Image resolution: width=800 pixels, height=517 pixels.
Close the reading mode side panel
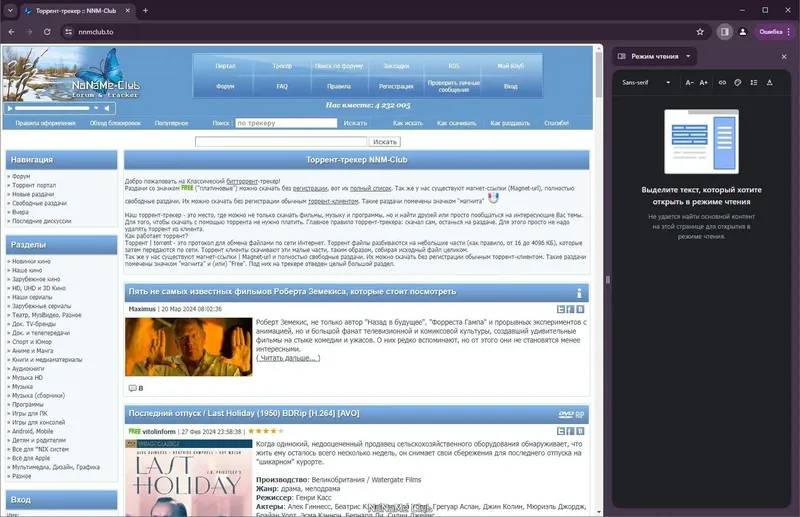coord(784,57)
